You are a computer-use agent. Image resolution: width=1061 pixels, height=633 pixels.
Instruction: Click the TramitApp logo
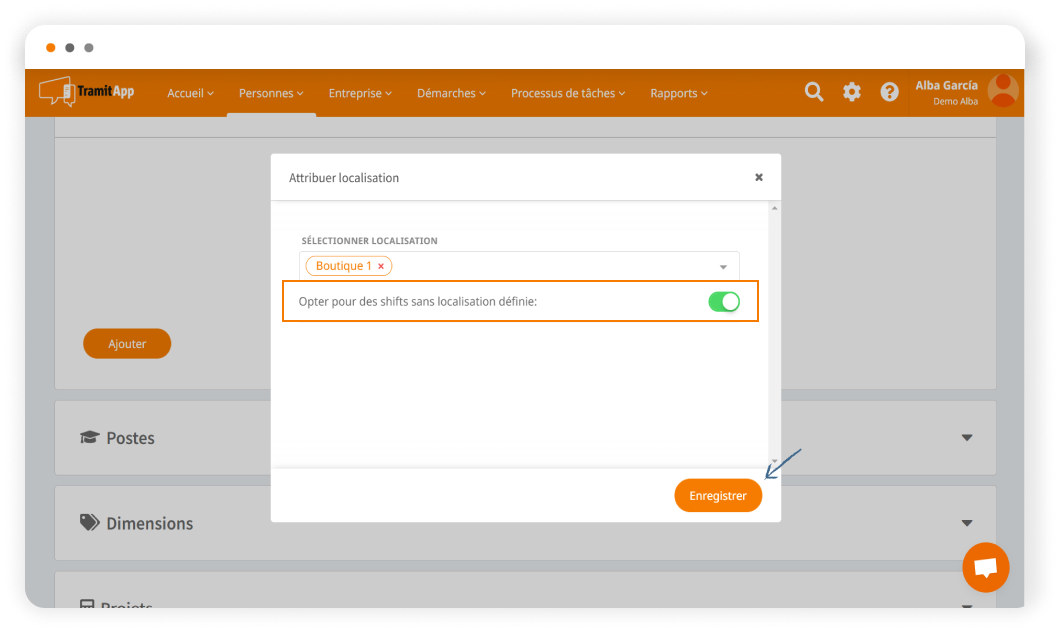86,92
